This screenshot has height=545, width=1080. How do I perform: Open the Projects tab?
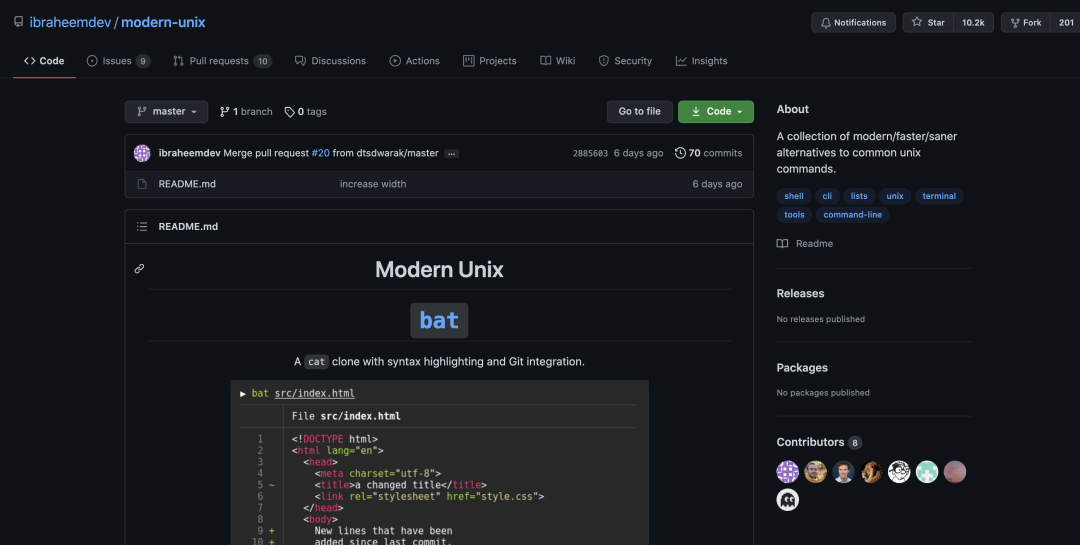[x=489, y=61]
